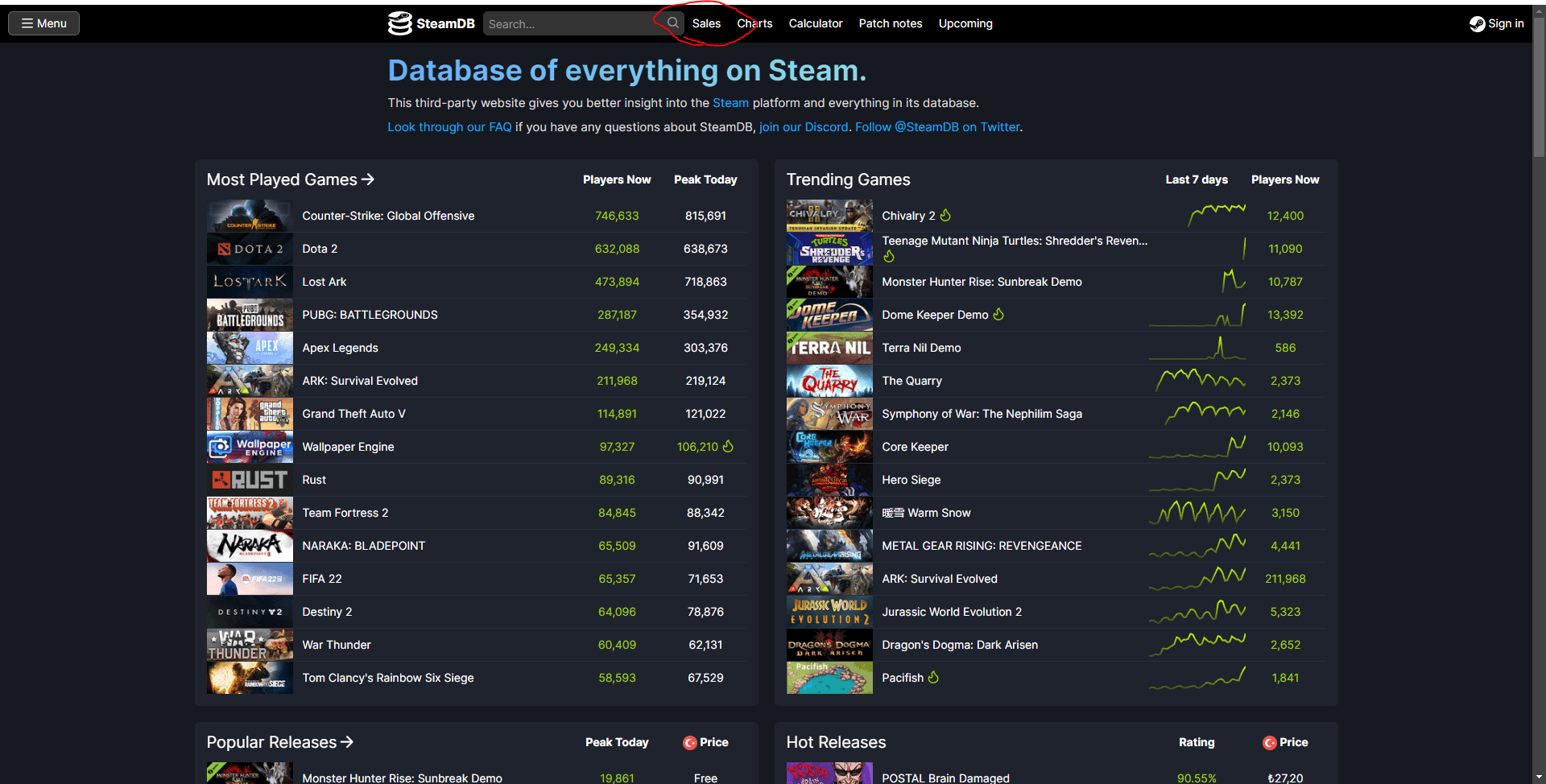Viewport: 1546px width, 784px height.
Task: Open the Hero Siege entry
Action: click(911, 480)
